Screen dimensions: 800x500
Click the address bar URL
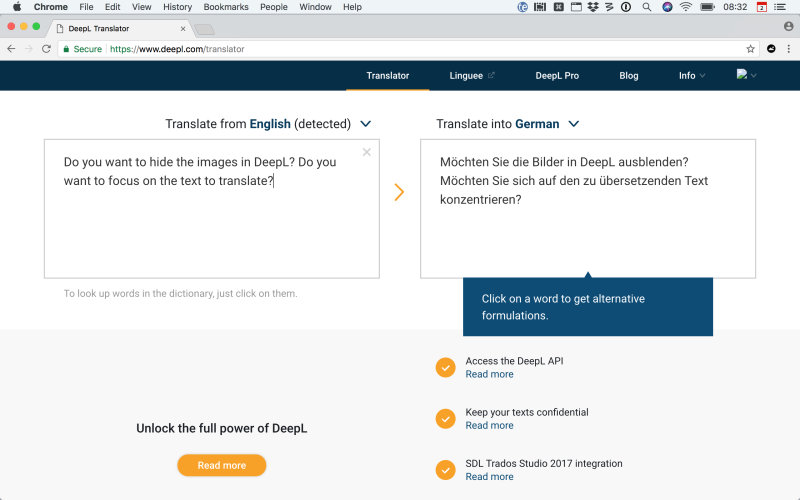coord(177,49)
